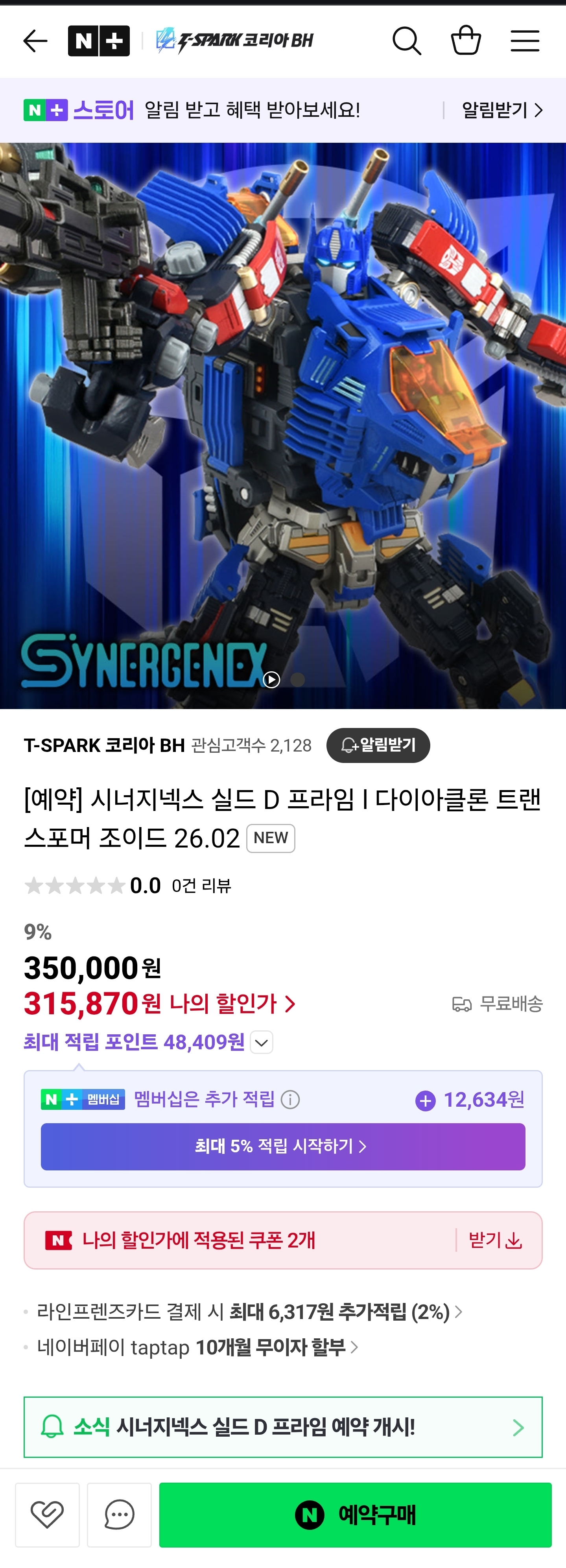Image resolution: width=566 pixels, height=1568 pixels.
Task: Tap 받기 coupon download link
Action: (496, 1240)
